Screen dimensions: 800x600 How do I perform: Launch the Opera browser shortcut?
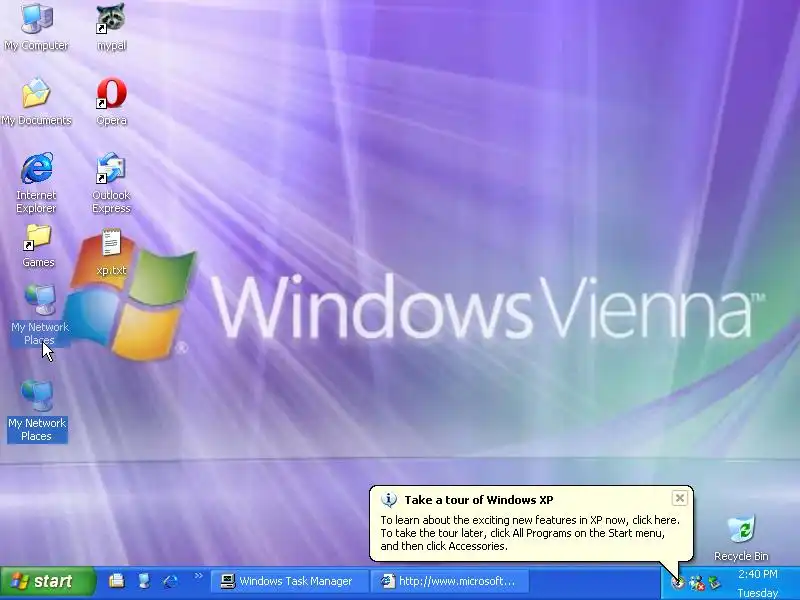(x=111, y=101)
